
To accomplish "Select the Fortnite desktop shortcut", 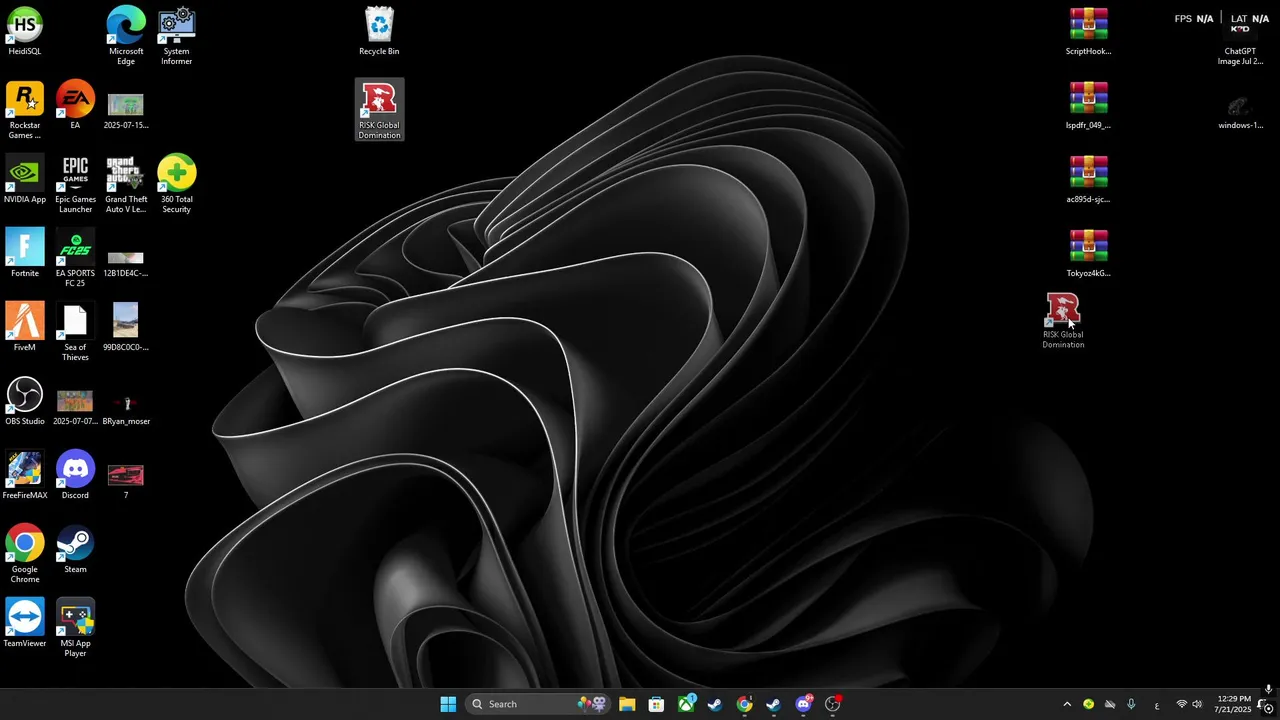I will pos(25,253).
